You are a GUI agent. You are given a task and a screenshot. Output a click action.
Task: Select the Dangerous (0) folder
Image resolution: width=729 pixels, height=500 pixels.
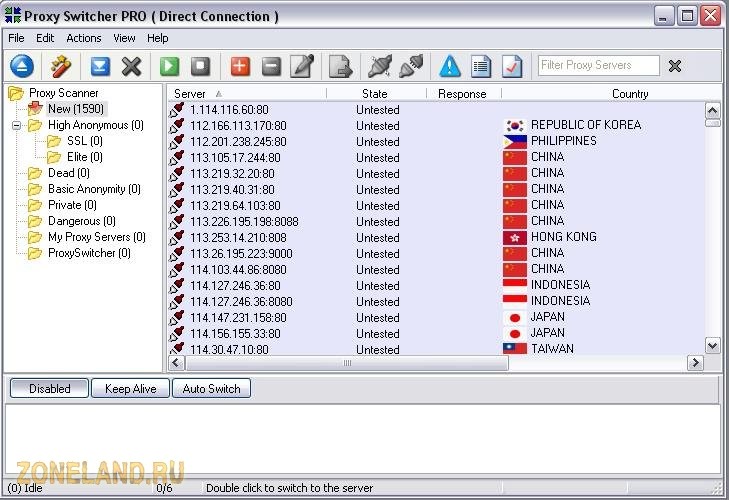pos(82,221)
